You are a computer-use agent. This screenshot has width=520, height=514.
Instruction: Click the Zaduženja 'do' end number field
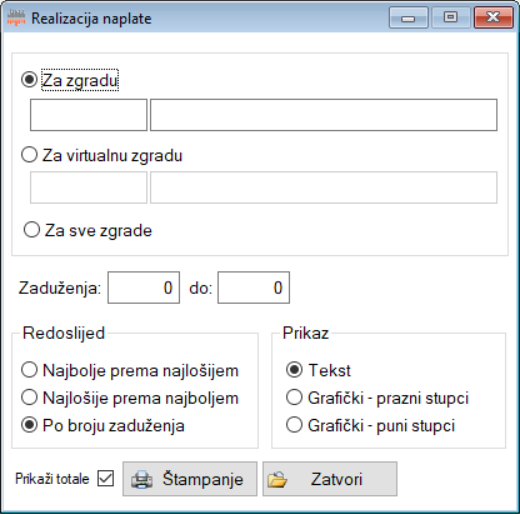click(x=254, y=287)
